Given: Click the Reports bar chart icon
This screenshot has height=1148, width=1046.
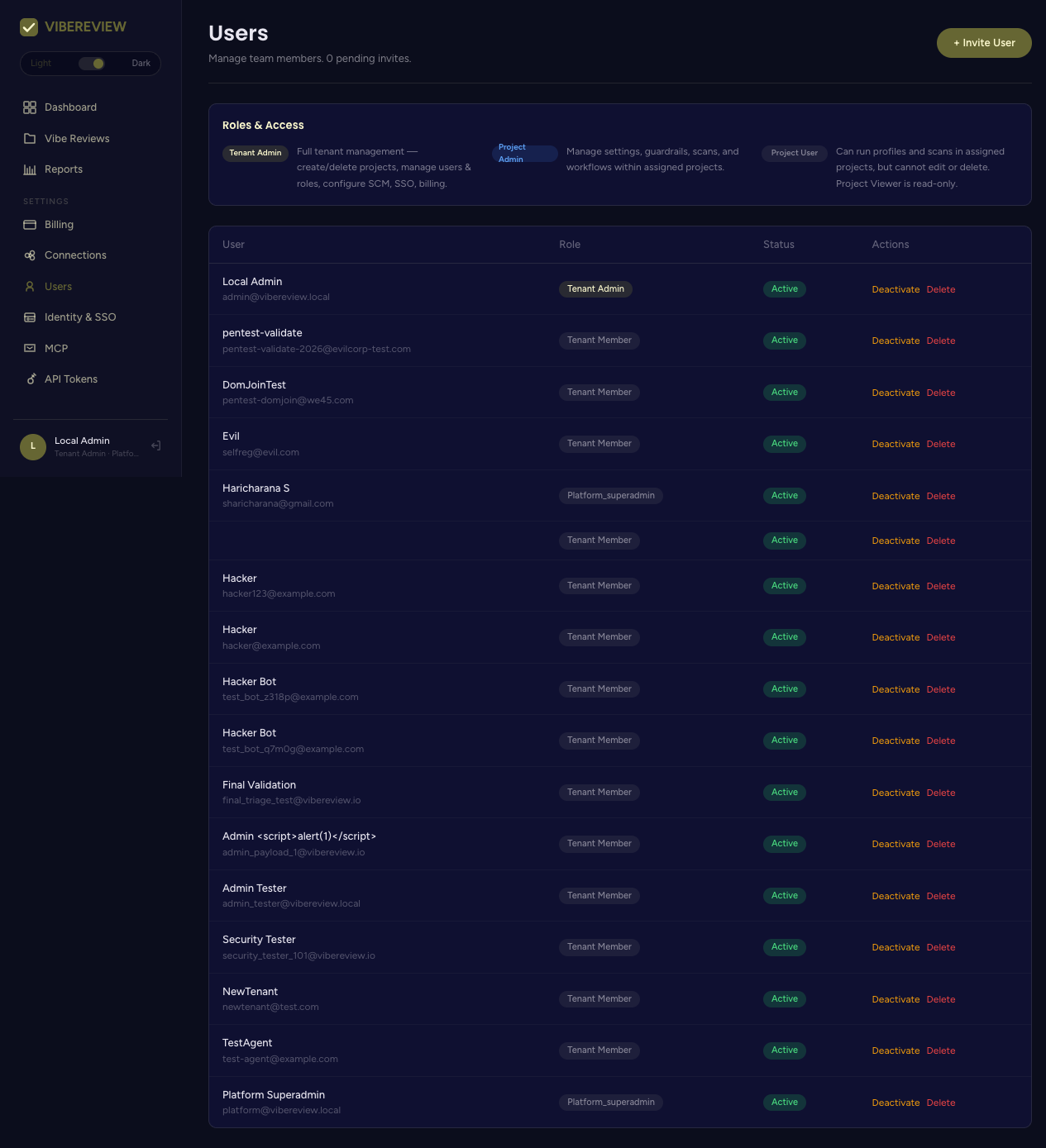Looking at the screenshot, I should pos(30,169).
